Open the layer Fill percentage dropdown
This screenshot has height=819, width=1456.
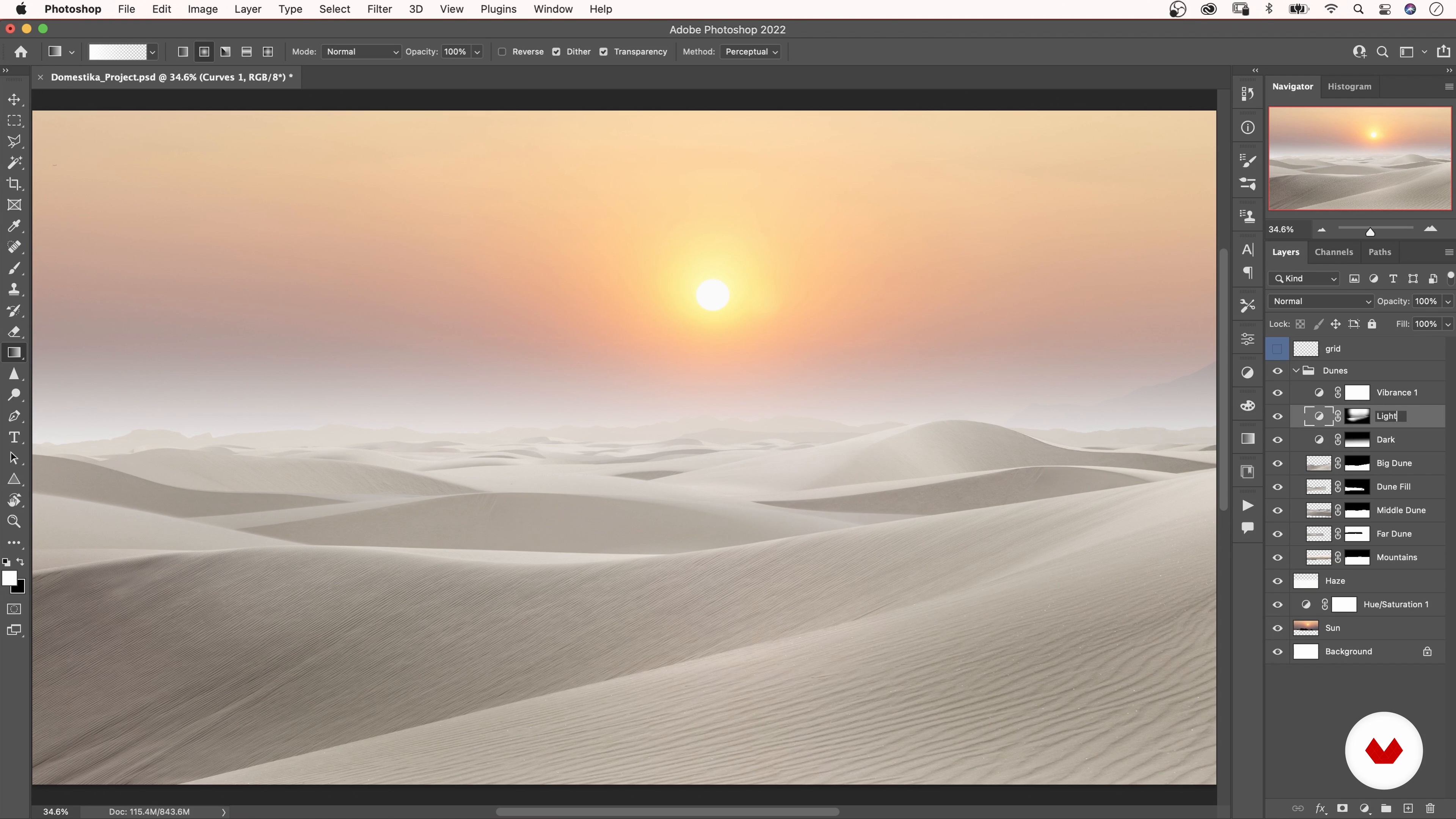(x=1448, y=325)
